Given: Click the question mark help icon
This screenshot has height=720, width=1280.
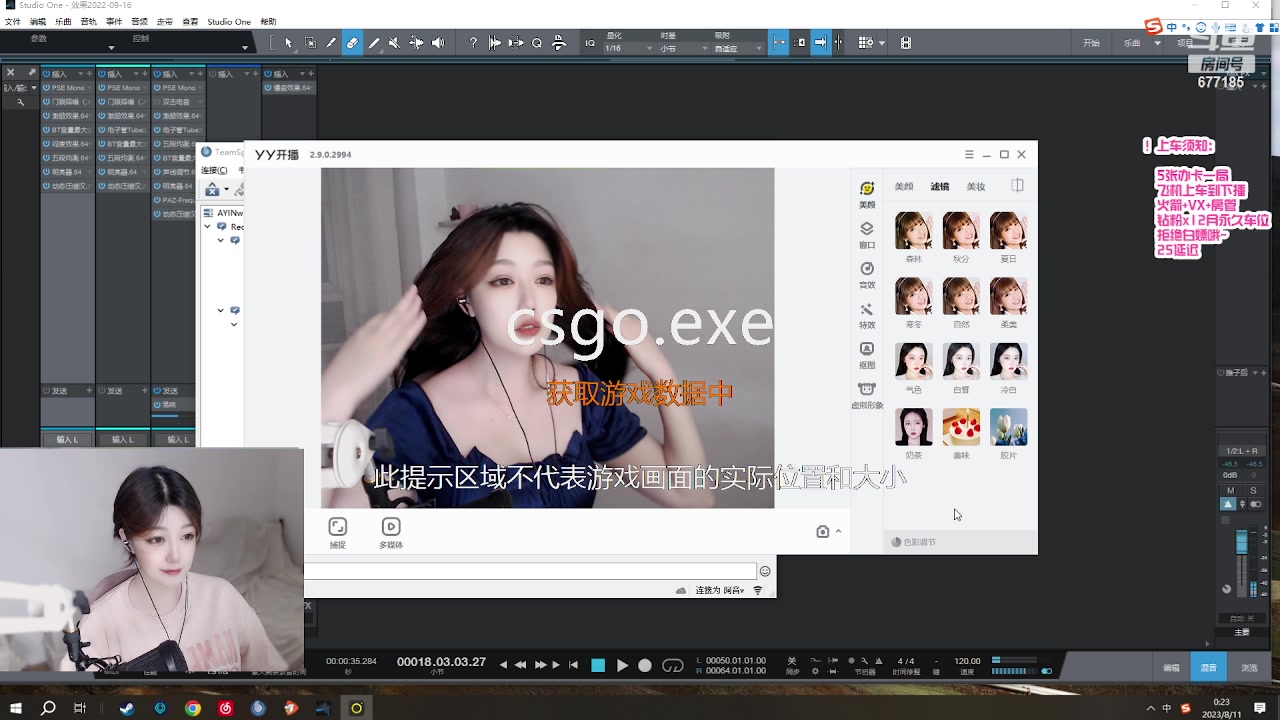Looking at the screenshot, I should point(473,43).
